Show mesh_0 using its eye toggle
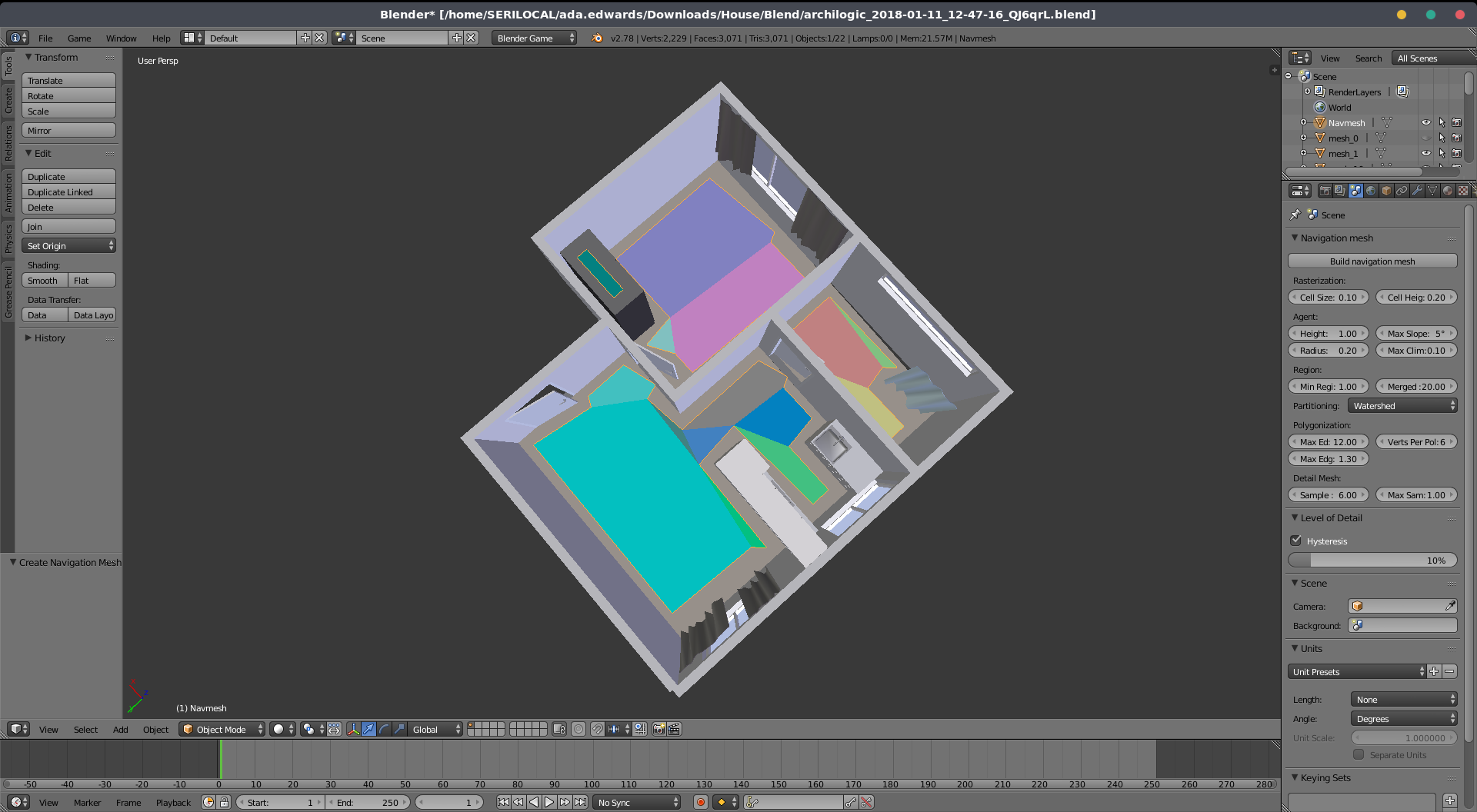 click(x=1425, y=138)
